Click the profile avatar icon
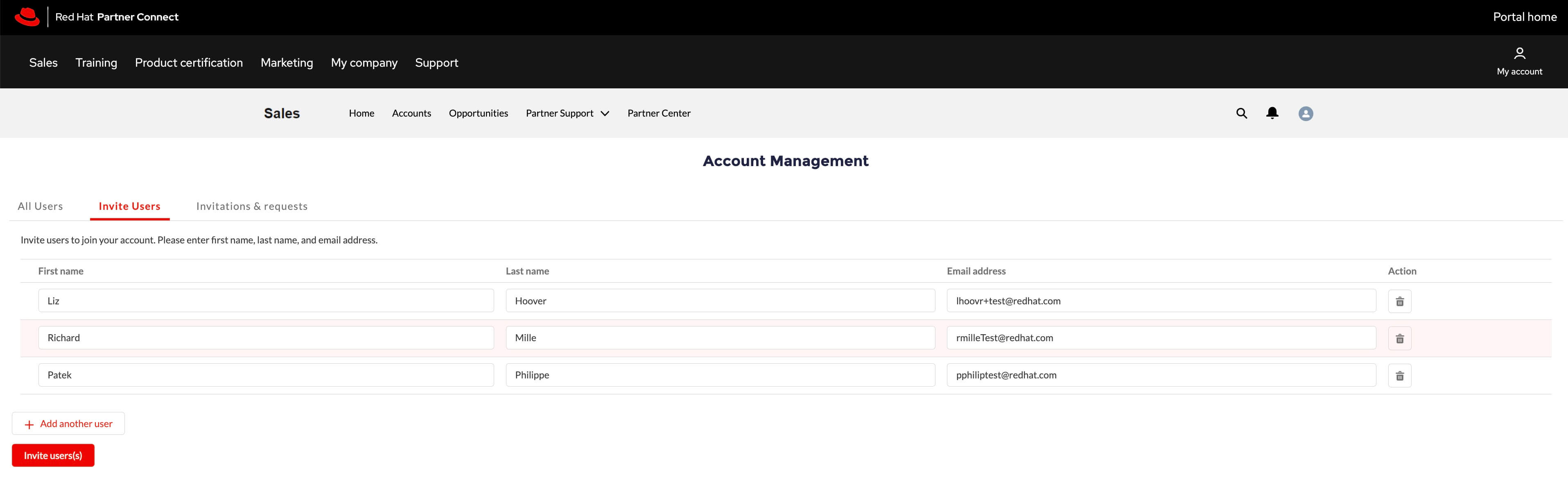The height and width of the screenshot is (486, 1568). click(x=1305, y=114)
